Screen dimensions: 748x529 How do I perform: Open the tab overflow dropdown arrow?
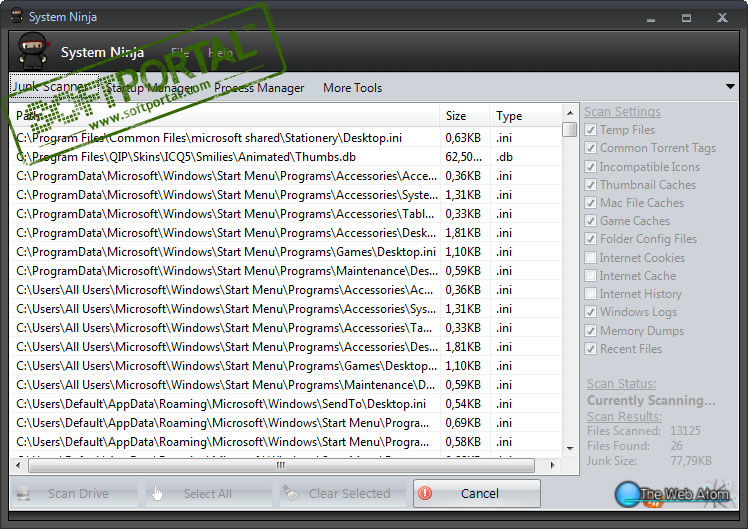[x=730, y=87]
